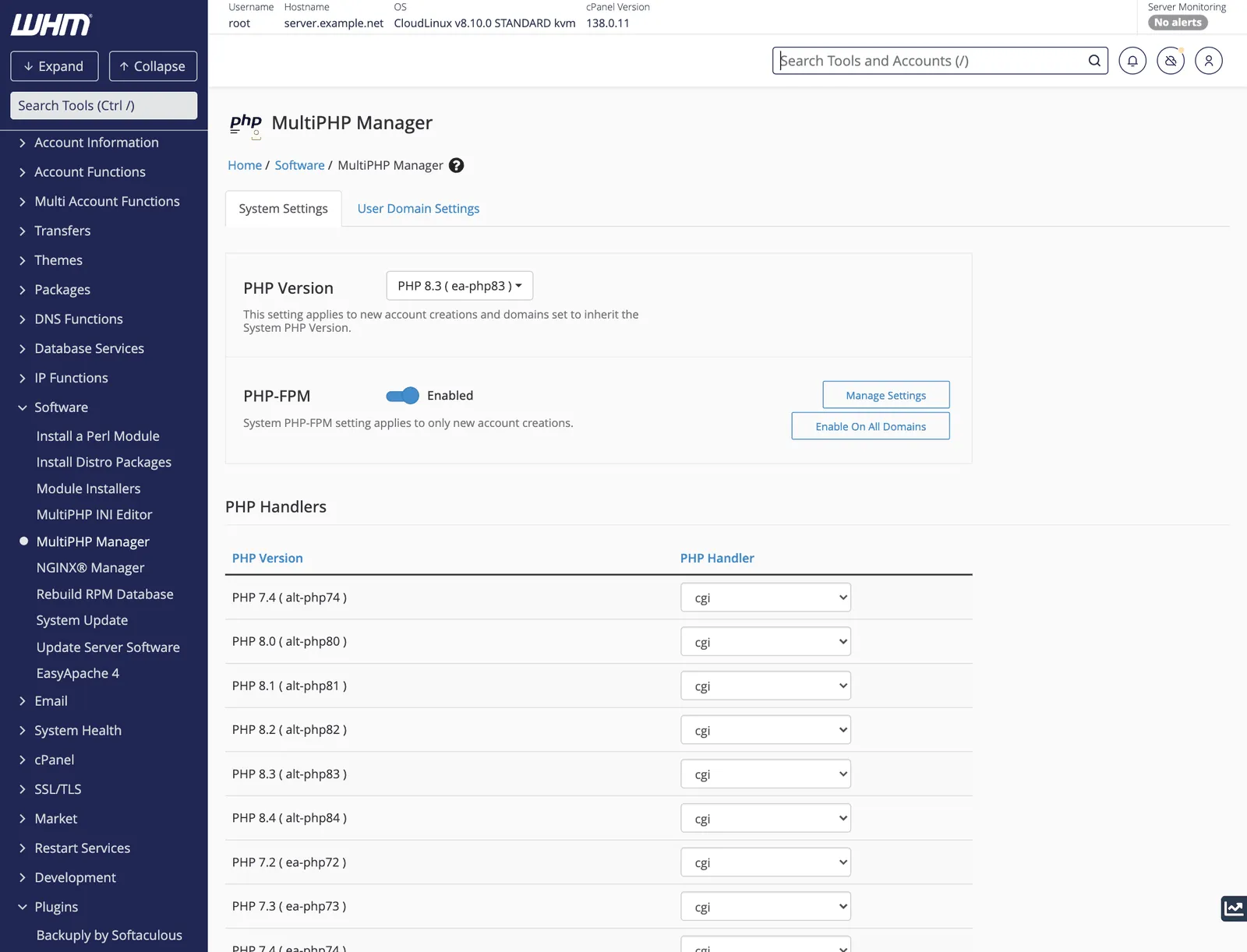Open handler dropdown for PHP 7.4 alt-php74
Image resolution: width=1247 pixels, height=952 pixels.
(x=765, y=598)
